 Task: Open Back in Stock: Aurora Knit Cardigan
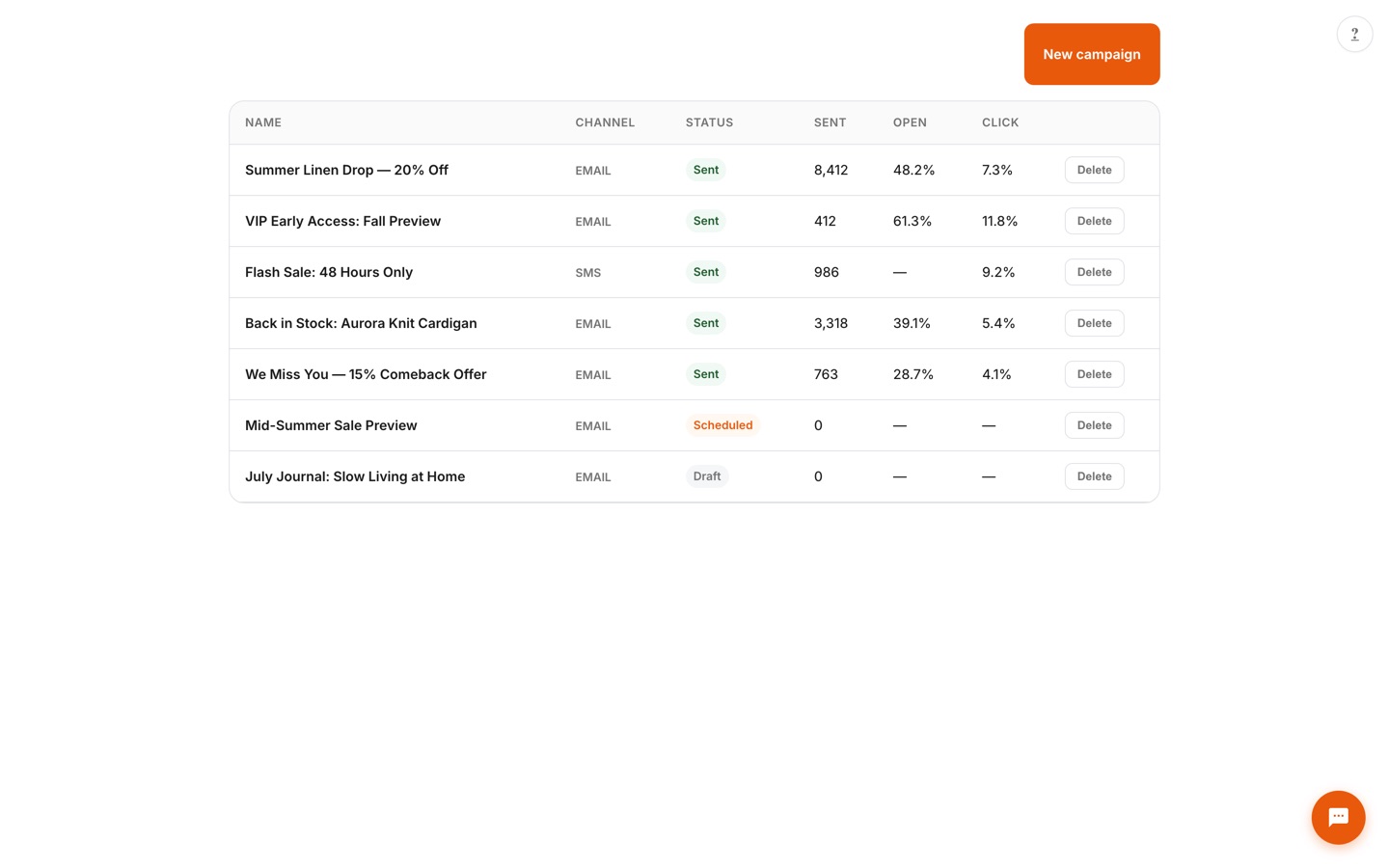(x=361, y=323)
